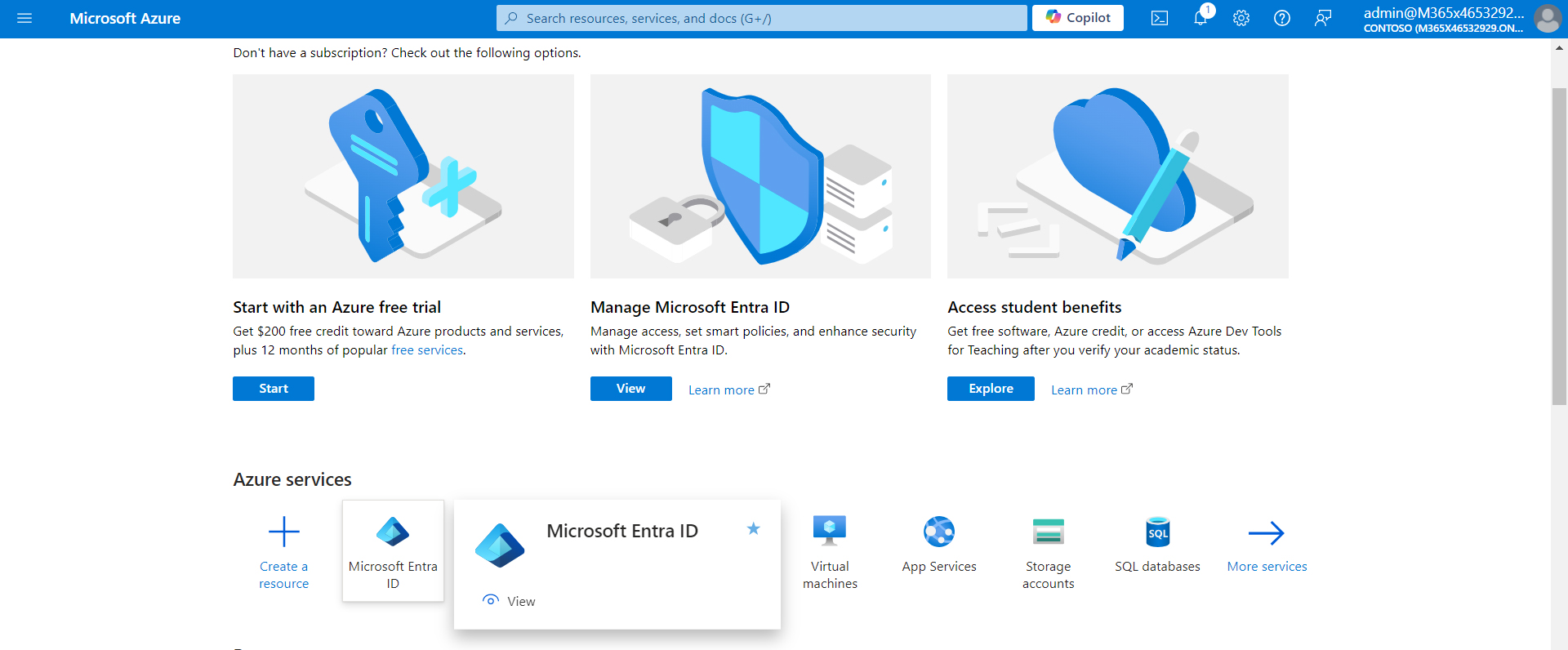The height and width of the screenshot is (650, 1568).
Task: Click the 'Manage Microsoft Entra ID' heading
Action: [690, 307]
